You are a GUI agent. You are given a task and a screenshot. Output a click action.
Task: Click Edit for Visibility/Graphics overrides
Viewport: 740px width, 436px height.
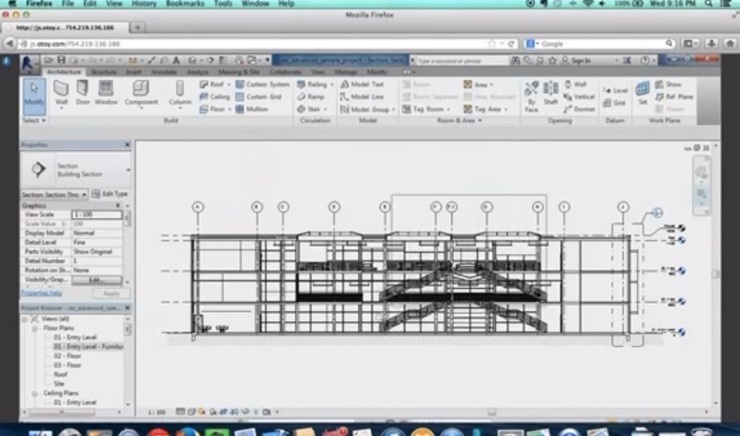96,280
